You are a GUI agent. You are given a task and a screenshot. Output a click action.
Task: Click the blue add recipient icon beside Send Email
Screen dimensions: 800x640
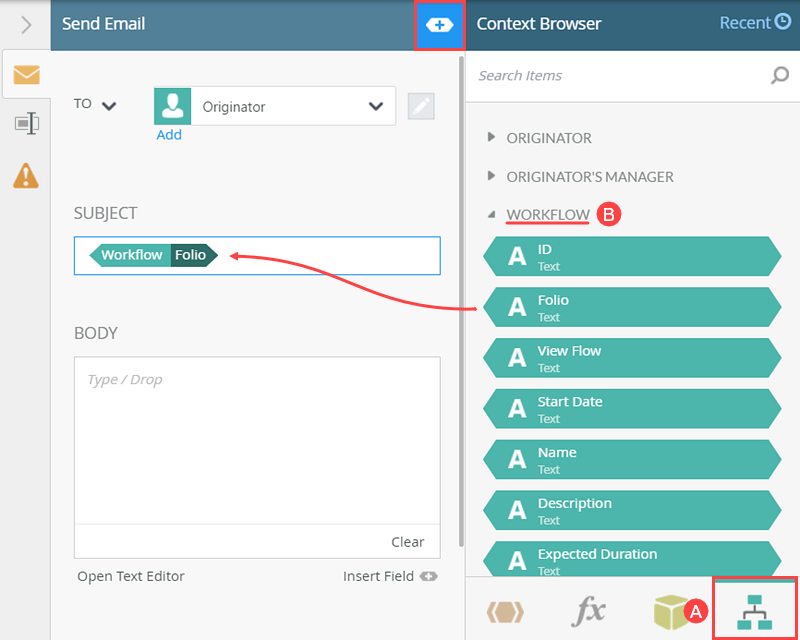click(x=440, y=22)
